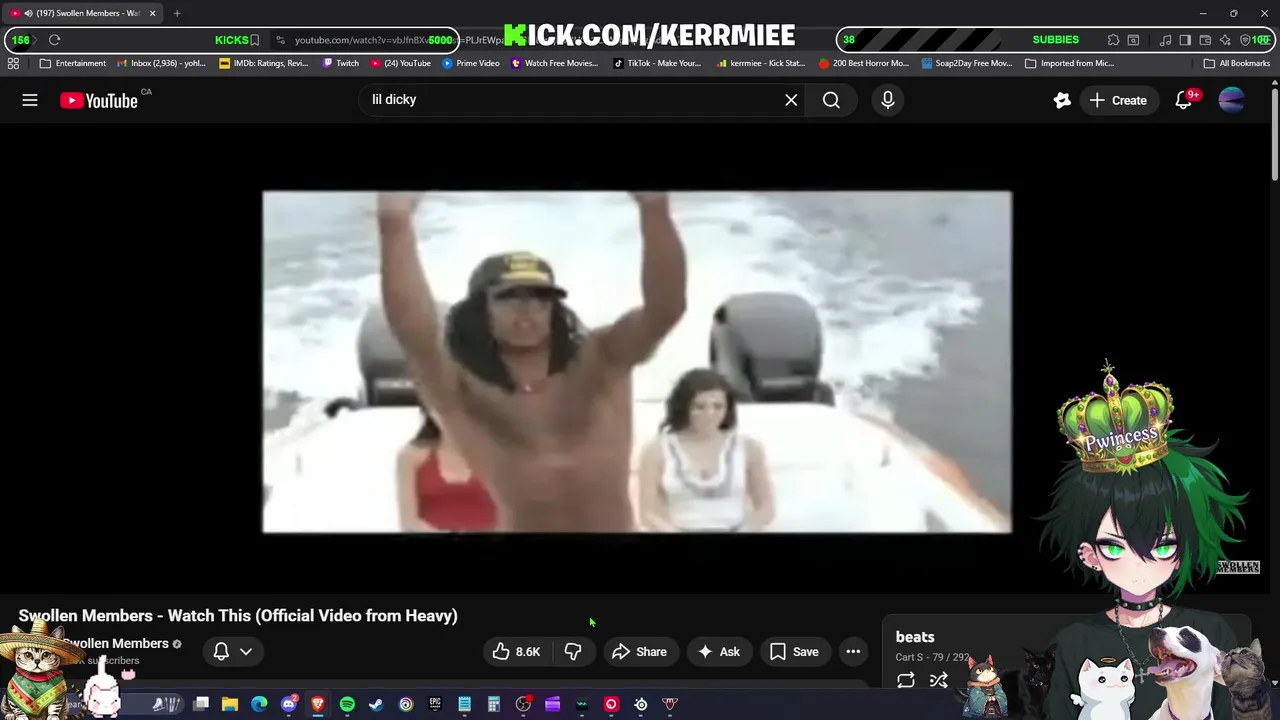Expand the All Bookmarks folder
This screenshot has width=1280, height=720.
pyautogui.click(x=1237, y=63)
